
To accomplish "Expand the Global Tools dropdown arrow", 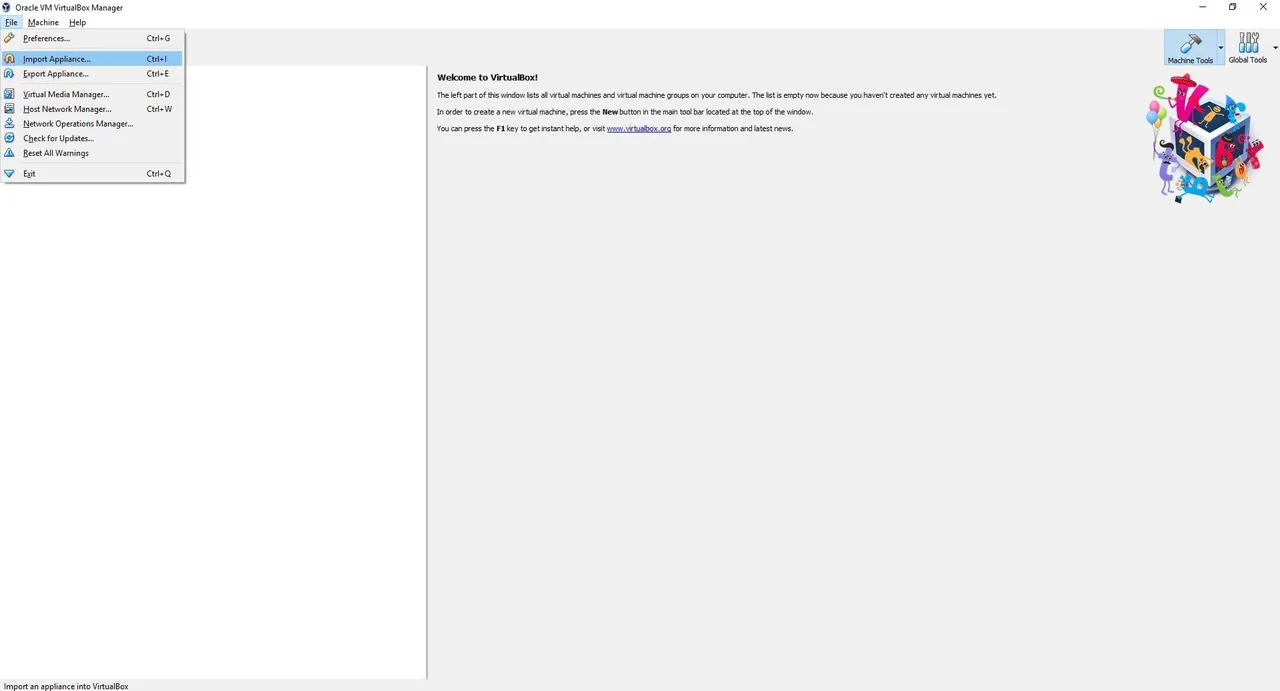I will (1275, 48).
